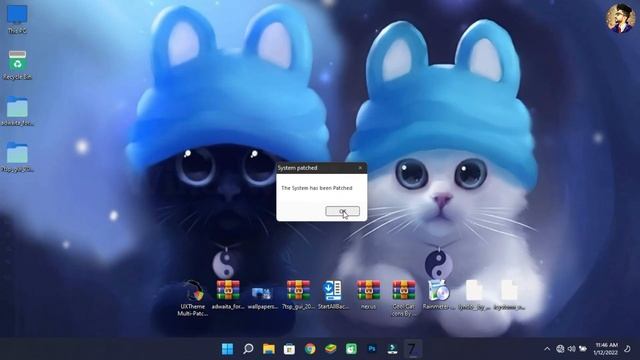
Task: Open the network tray icon
Action: 560,349
